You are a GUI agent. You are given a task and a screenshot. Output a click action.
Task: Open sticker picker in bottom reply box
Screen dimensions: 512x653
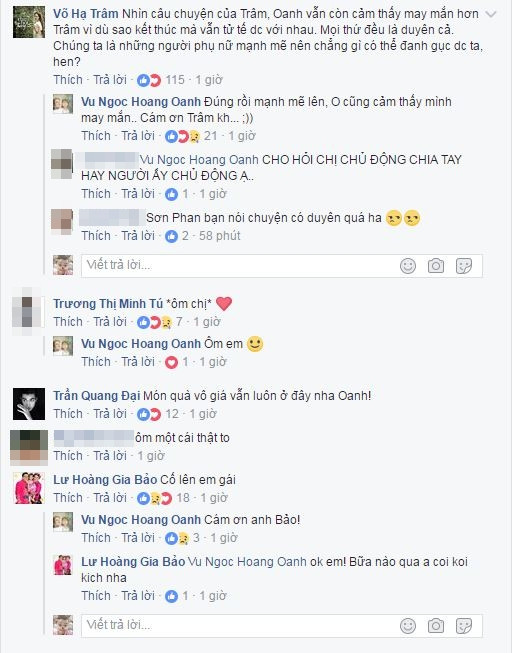tap(464, 626)
